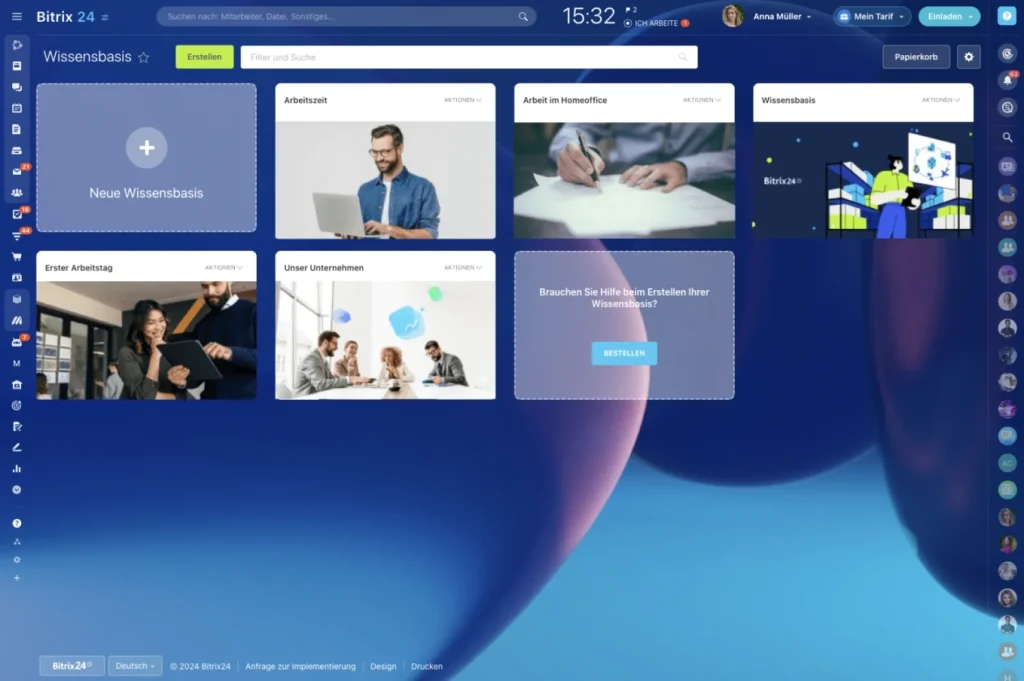Image resolution: width=1024 pixels, height=681 pixels.
Task: Click the help question mark icon at top right
Action: 1006,16
